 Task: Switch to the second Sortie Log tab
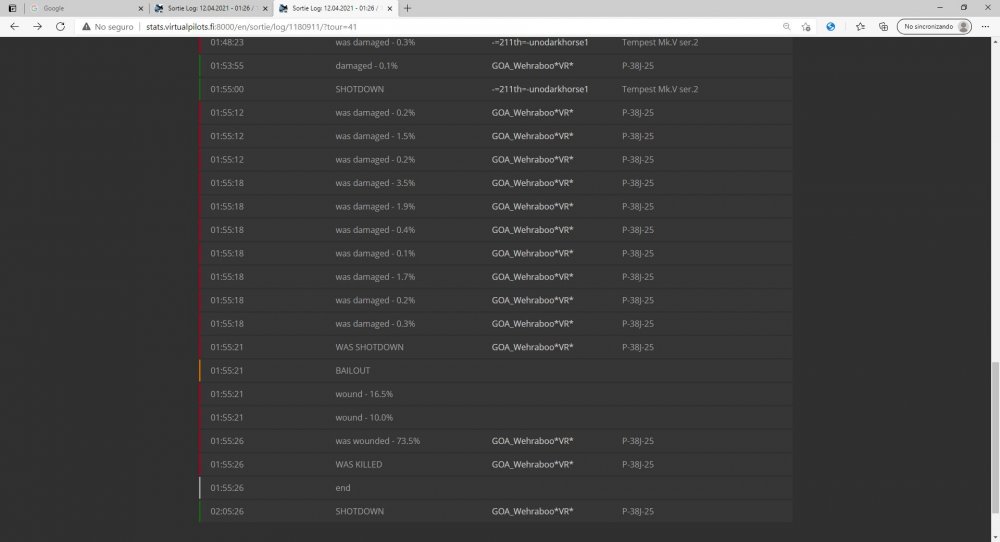(335, 8)
